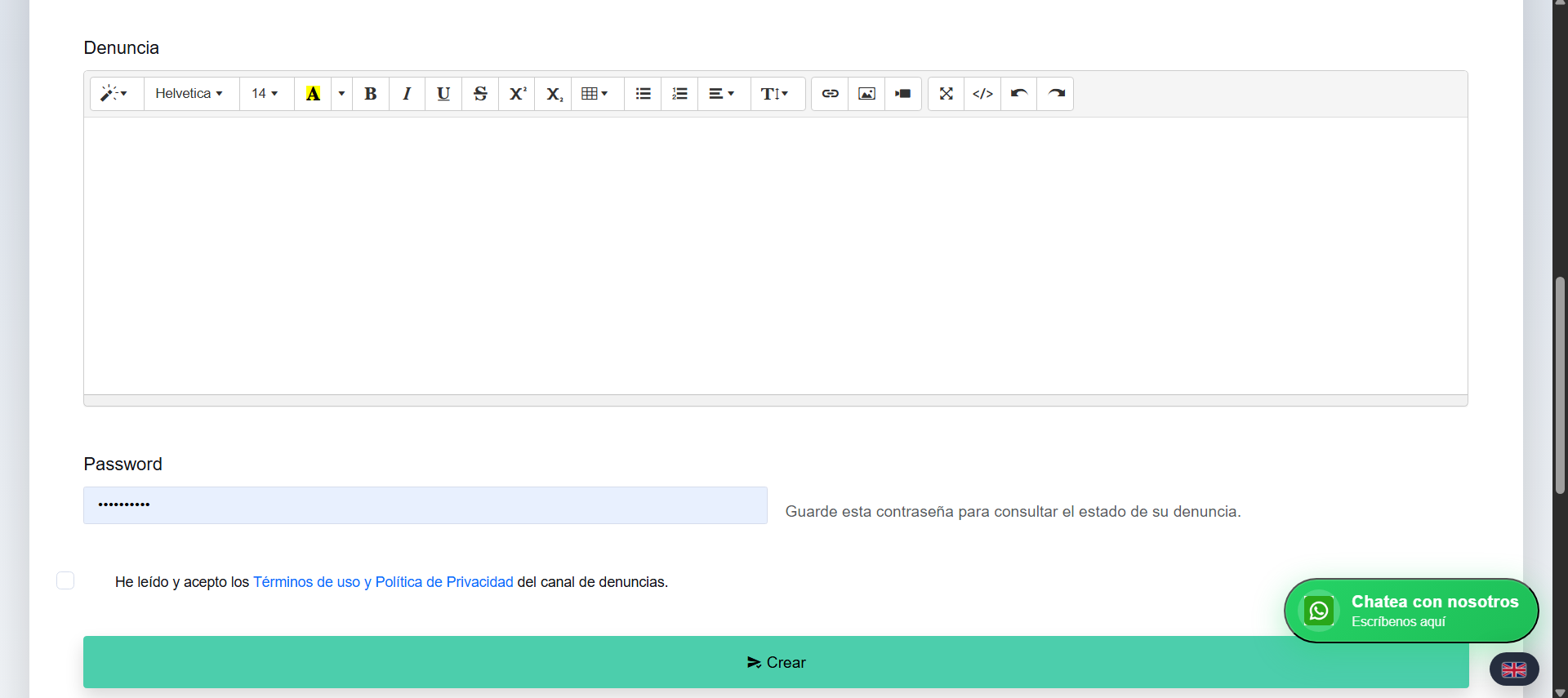Insert a hyperlink with the link icon

pyautogui.click(x=830, y=94)
